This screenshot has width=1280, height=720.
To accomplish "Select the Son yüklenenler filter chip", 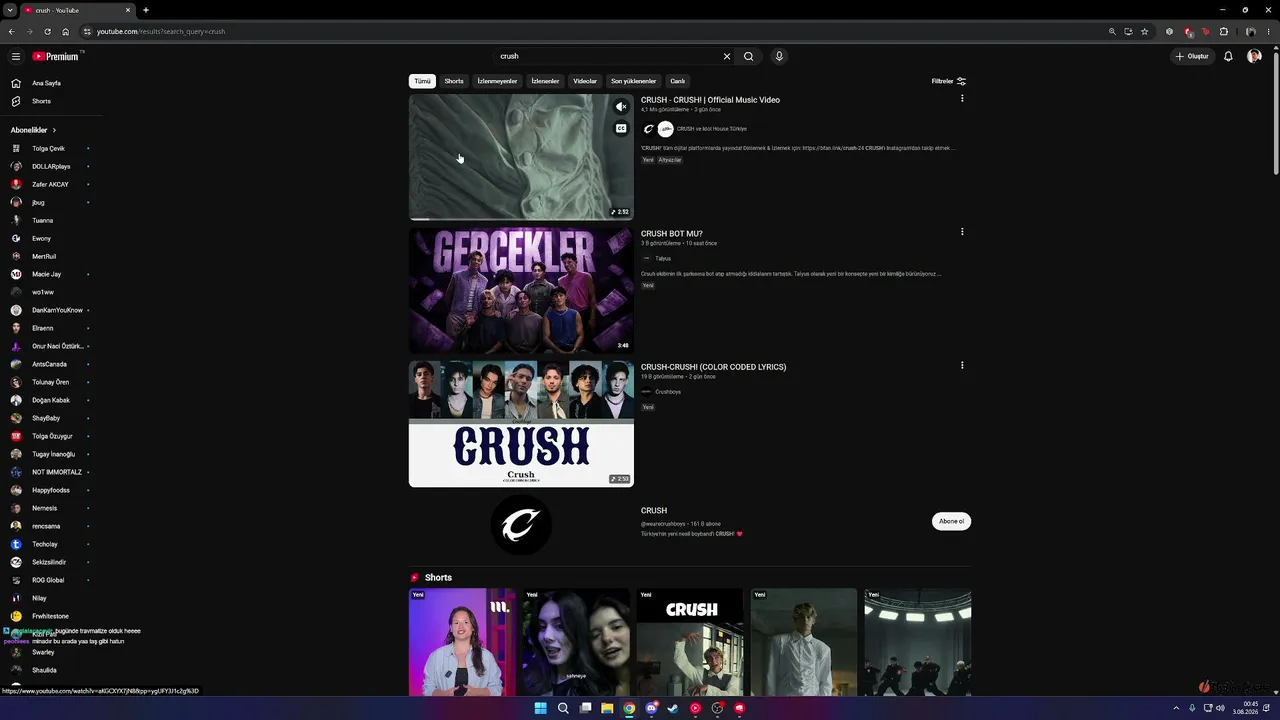I will coord(634,81).
